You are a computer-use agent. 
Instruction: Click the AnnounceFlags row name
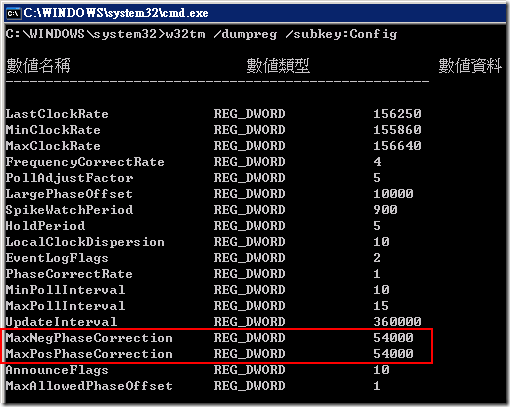(x=57, y=370)
